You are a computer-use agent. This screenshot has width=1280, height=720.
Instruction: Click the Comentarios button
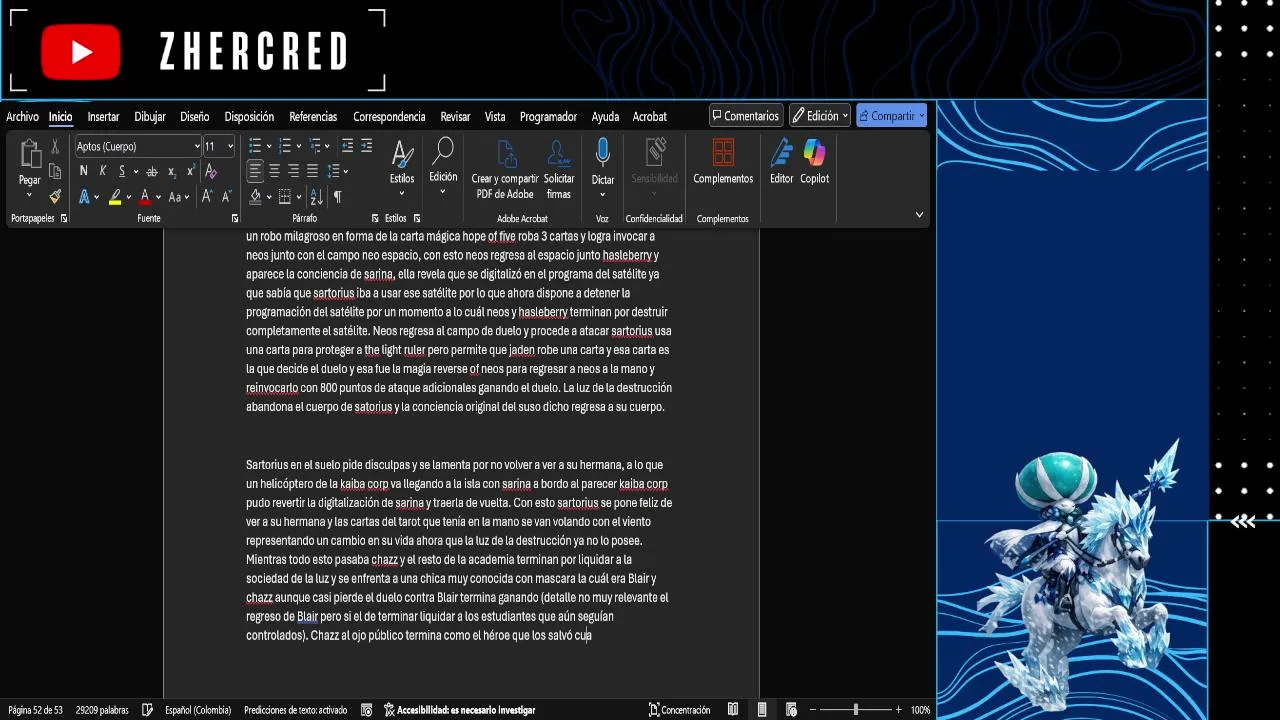coord(746,116)
